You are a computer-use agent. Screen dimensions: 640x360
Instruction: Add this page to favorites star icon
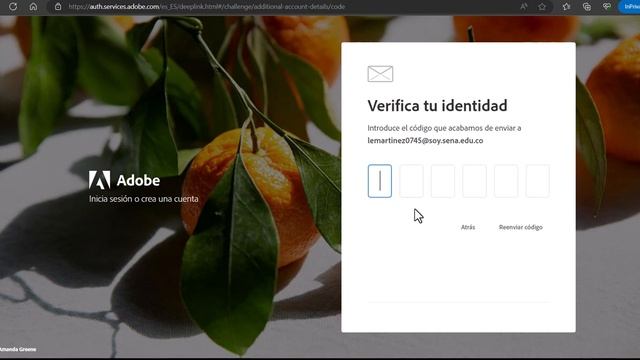coord(542,7)
